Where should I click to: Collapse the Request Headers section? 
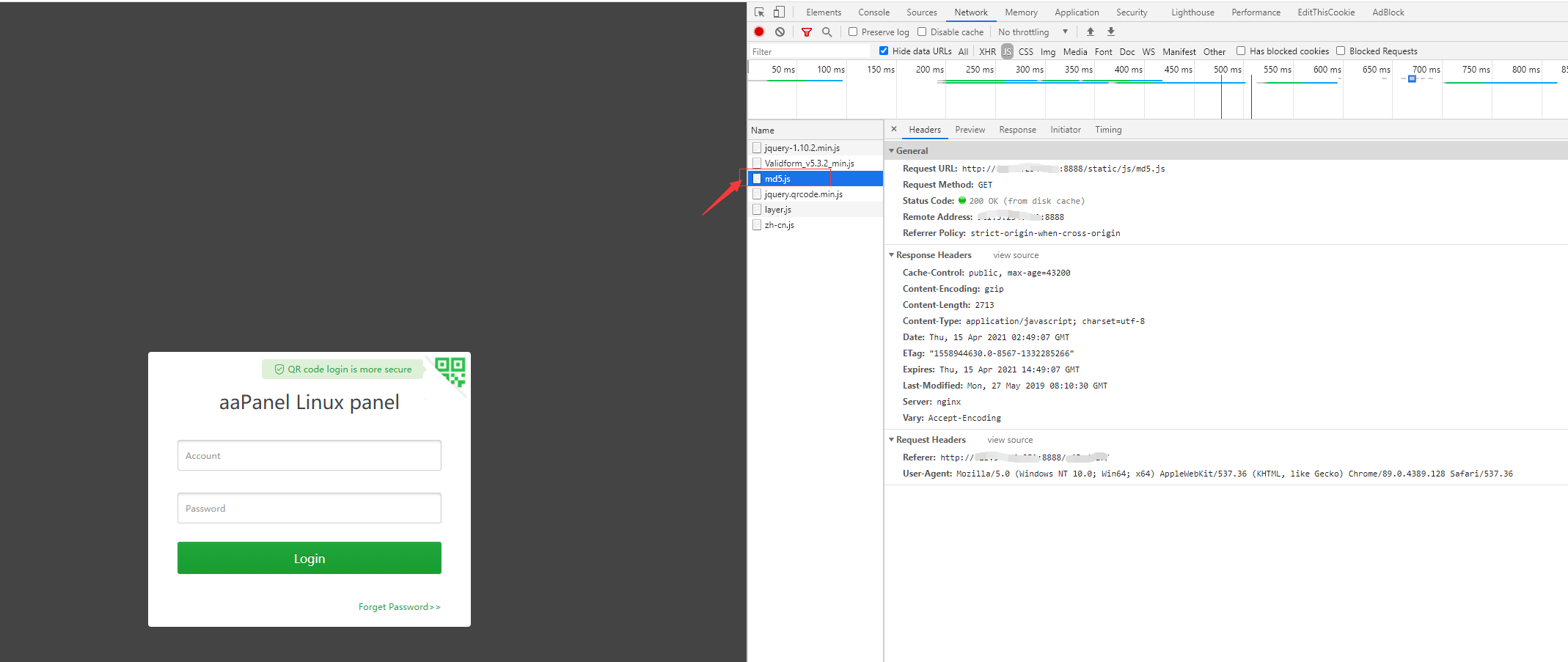(x=892, y=440)
